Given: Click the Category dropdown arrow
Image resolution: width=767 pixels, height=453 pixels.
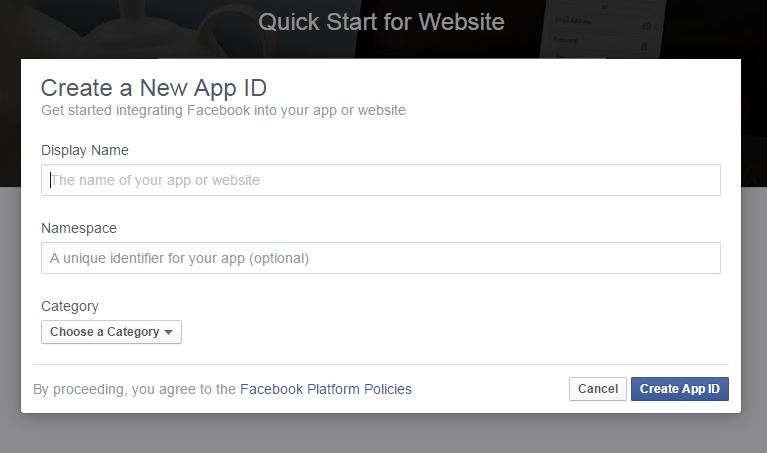Looking at the screenshot, I should click(169, 332).
